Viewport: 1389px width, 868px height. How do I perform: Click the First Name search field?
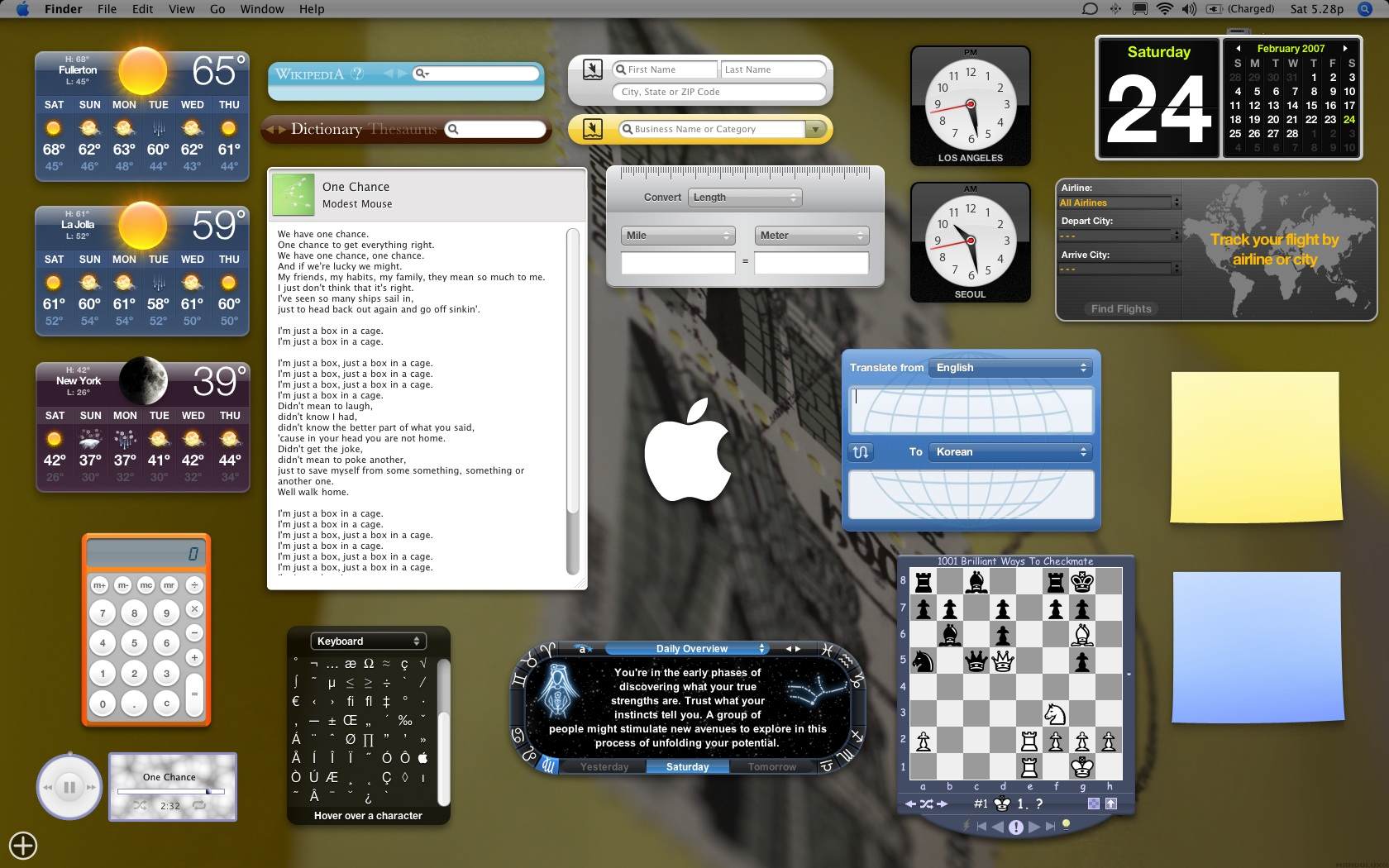(x=666, y=69)
